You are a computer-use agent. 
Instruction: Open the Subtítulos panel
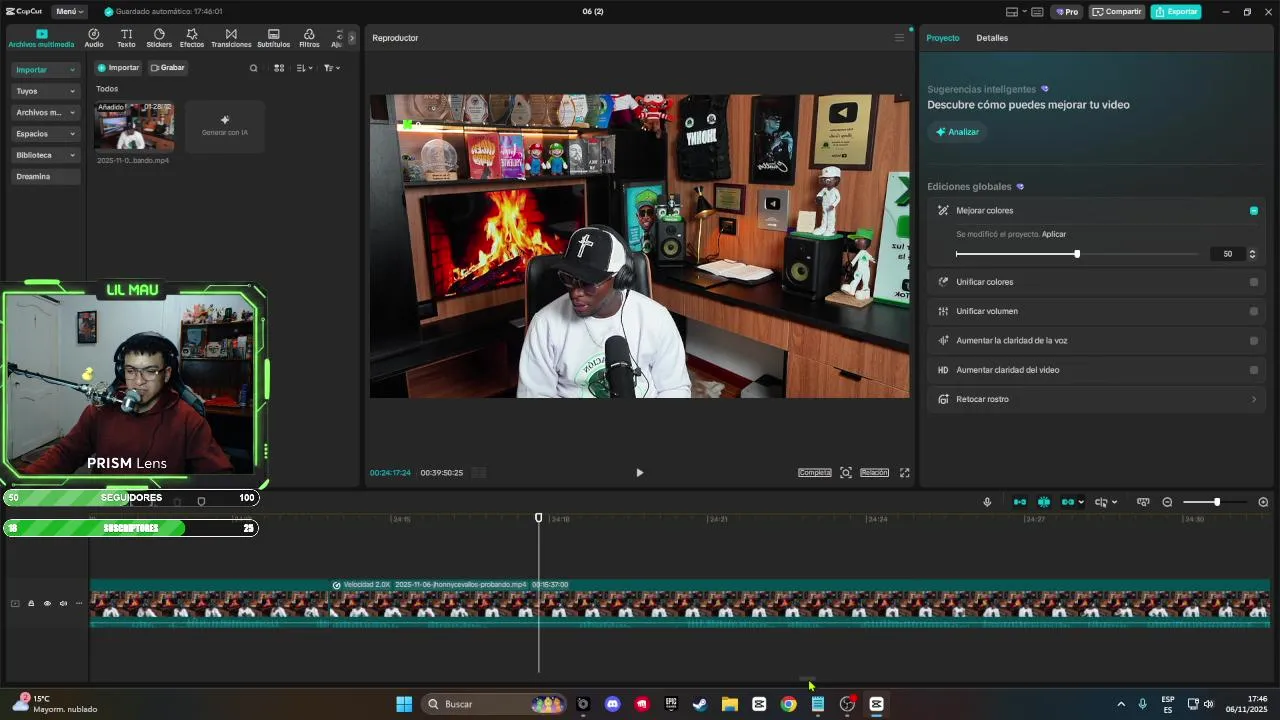point(273,38)
